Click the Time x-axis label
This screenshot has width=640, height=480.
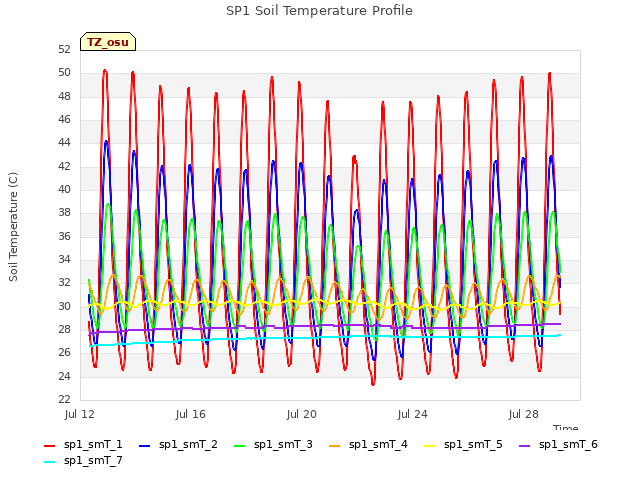(x=565, y=427)
